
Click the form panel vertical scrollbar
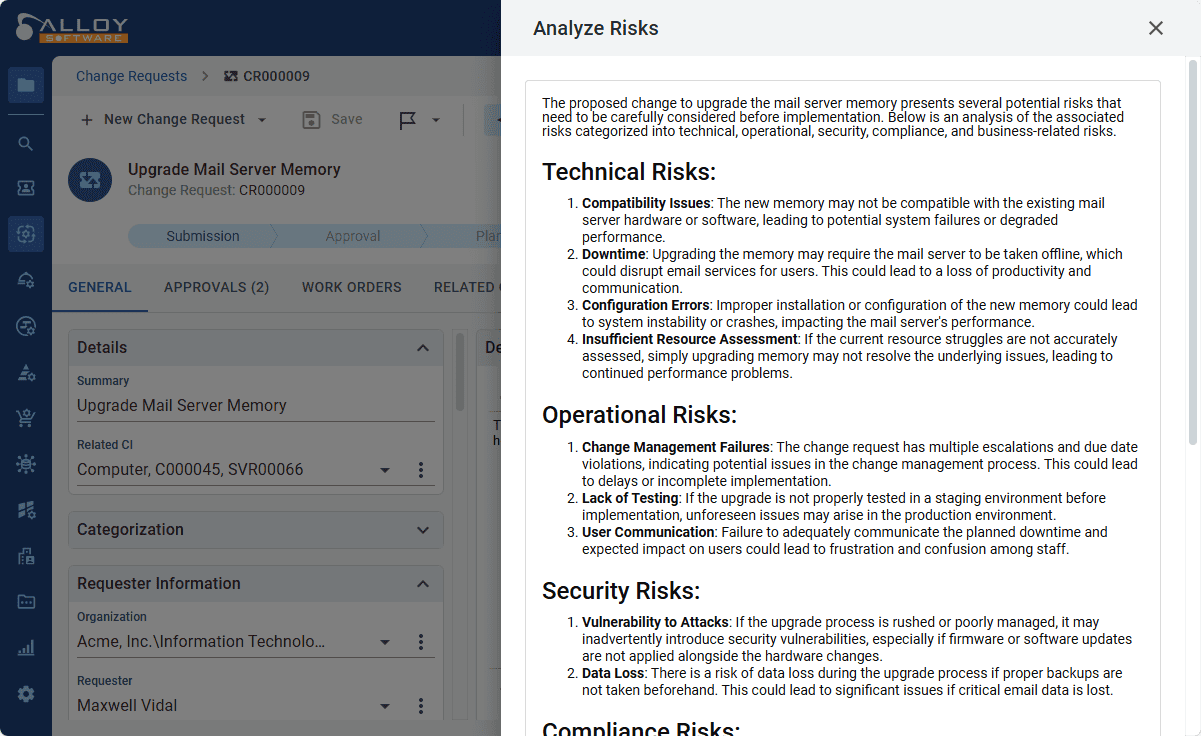[x=460, y=371]
